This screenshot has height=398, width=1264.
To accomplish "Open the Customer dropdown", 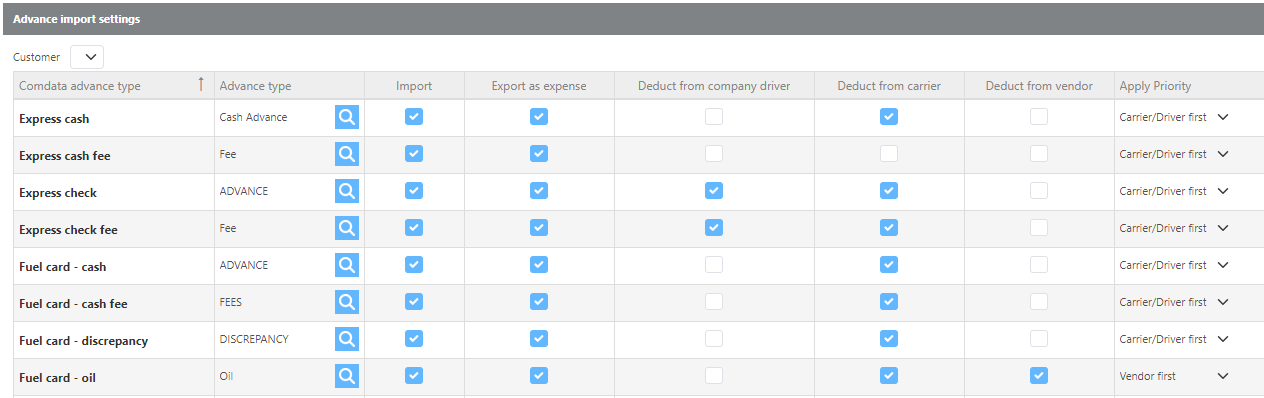I will point(87,57).
